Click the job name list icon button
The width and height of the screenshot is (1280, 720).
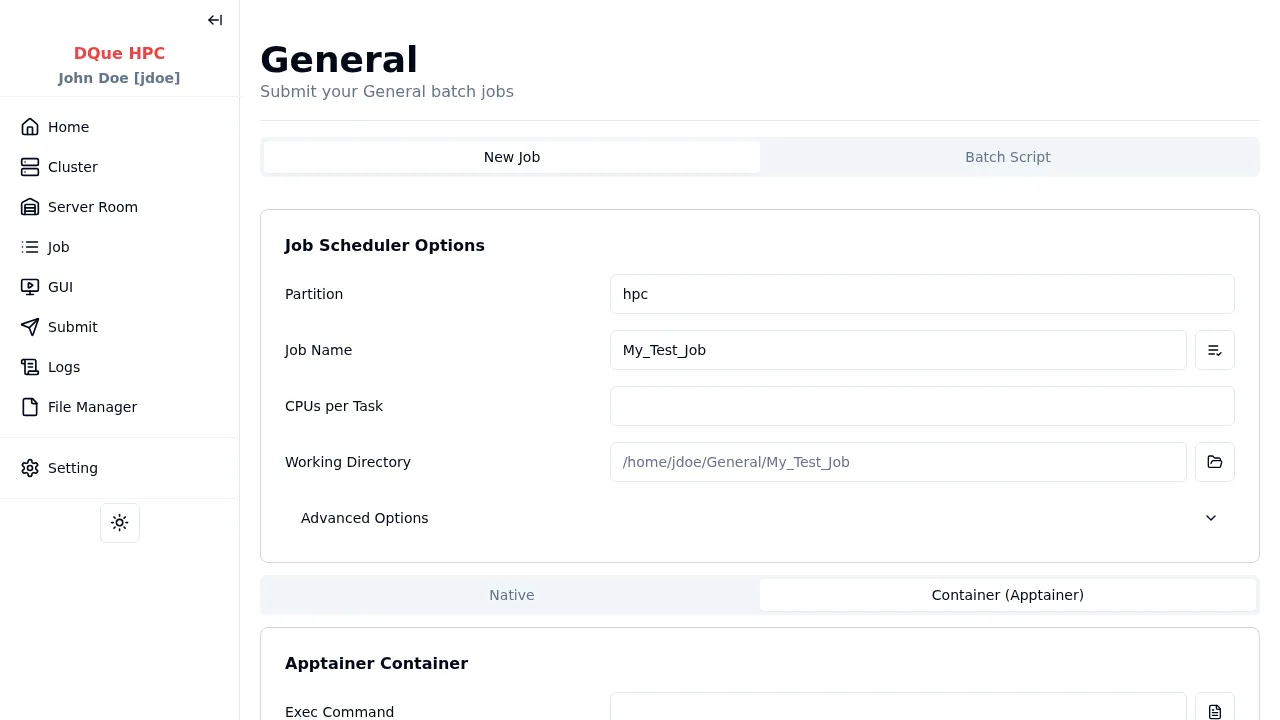pos(1214,350)
